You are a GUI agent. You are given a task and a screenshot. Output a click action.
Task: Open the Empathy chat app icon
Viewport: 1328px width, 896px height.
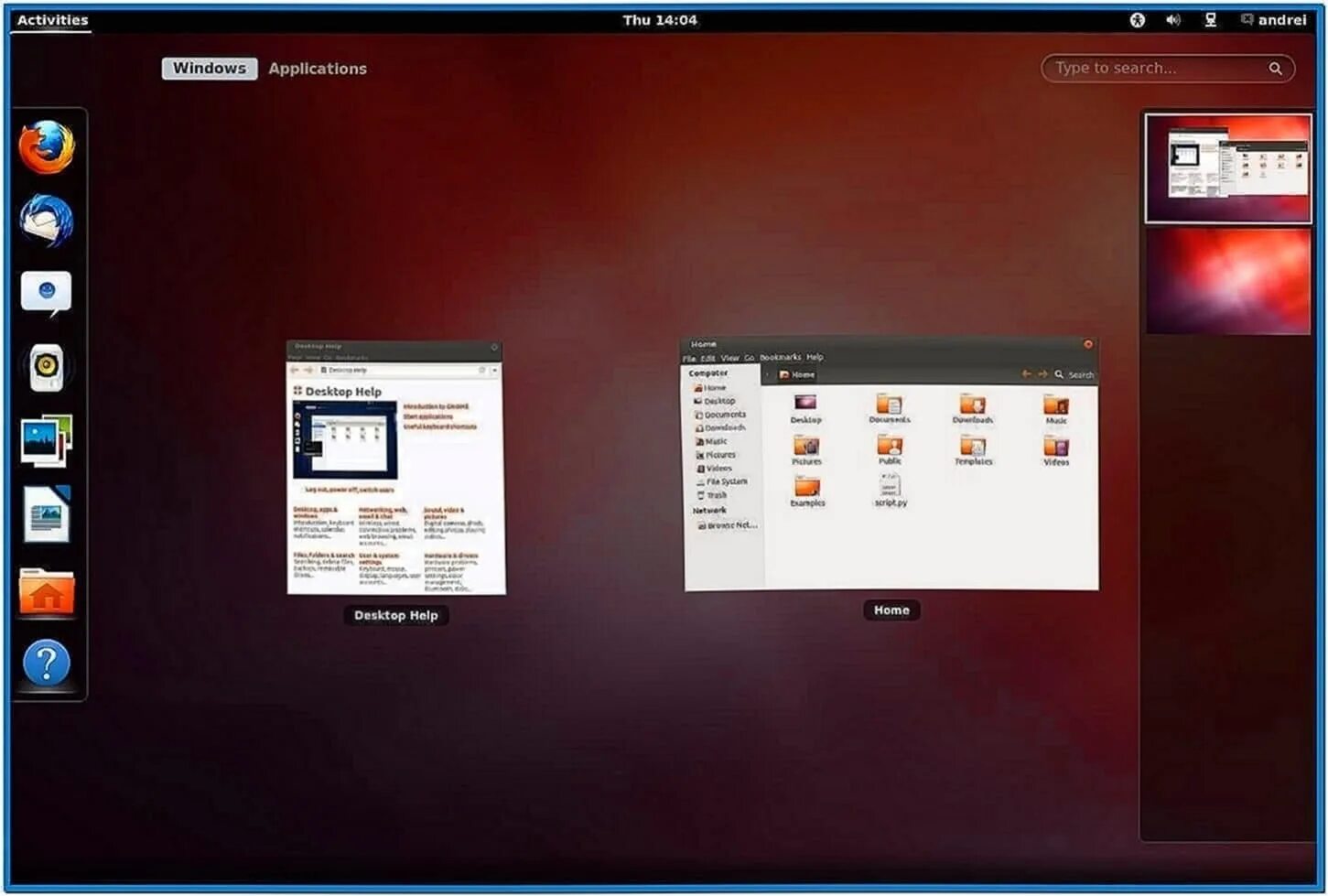pos(47,294)
